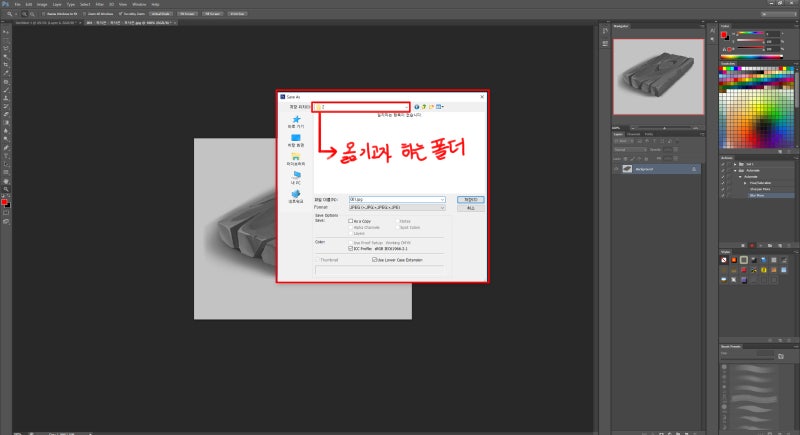
Task: Expand Hue/Saturation action step
Action: point(745,183)
